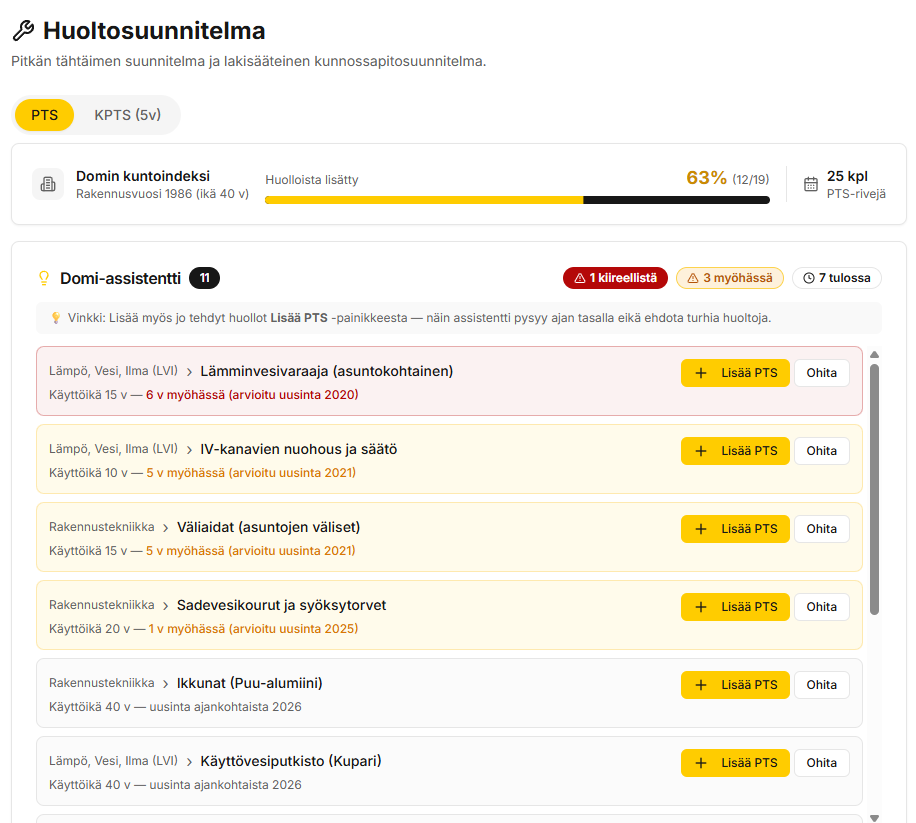Click the text 6 v myöhässä (arvioitu uusinta 2020)
Image resolution: width=916 pixels, height=823 pixels.
(252, 395)
